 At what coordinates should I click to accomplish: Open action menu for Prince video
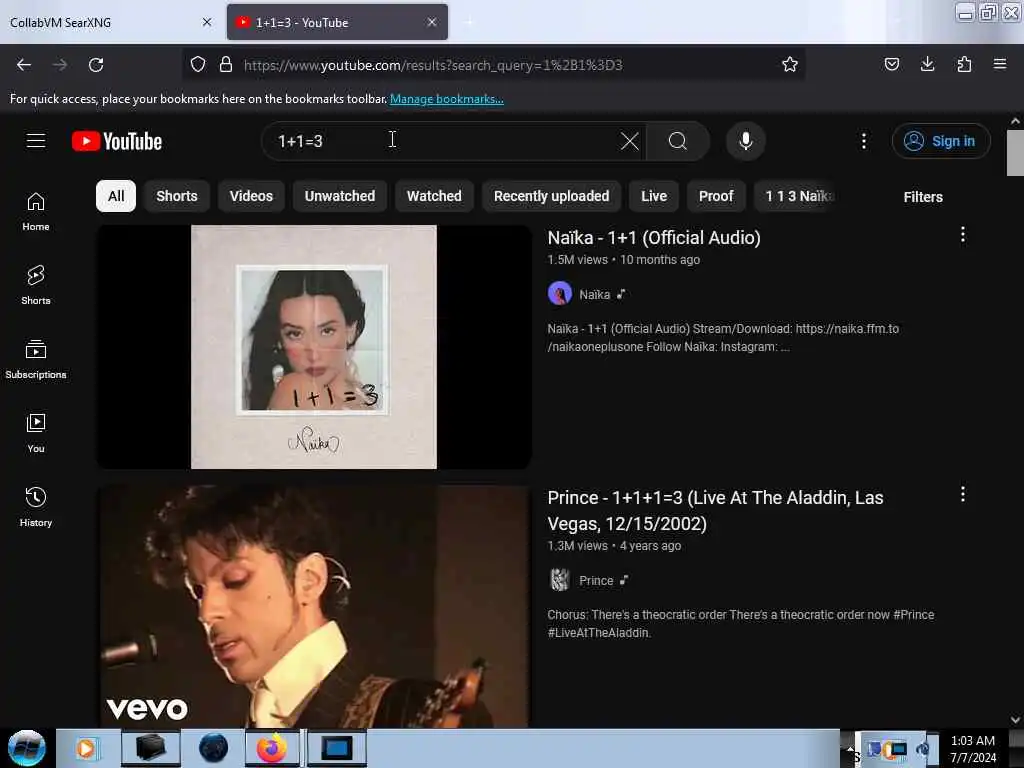pyautogui.click(x=963, y=494)
